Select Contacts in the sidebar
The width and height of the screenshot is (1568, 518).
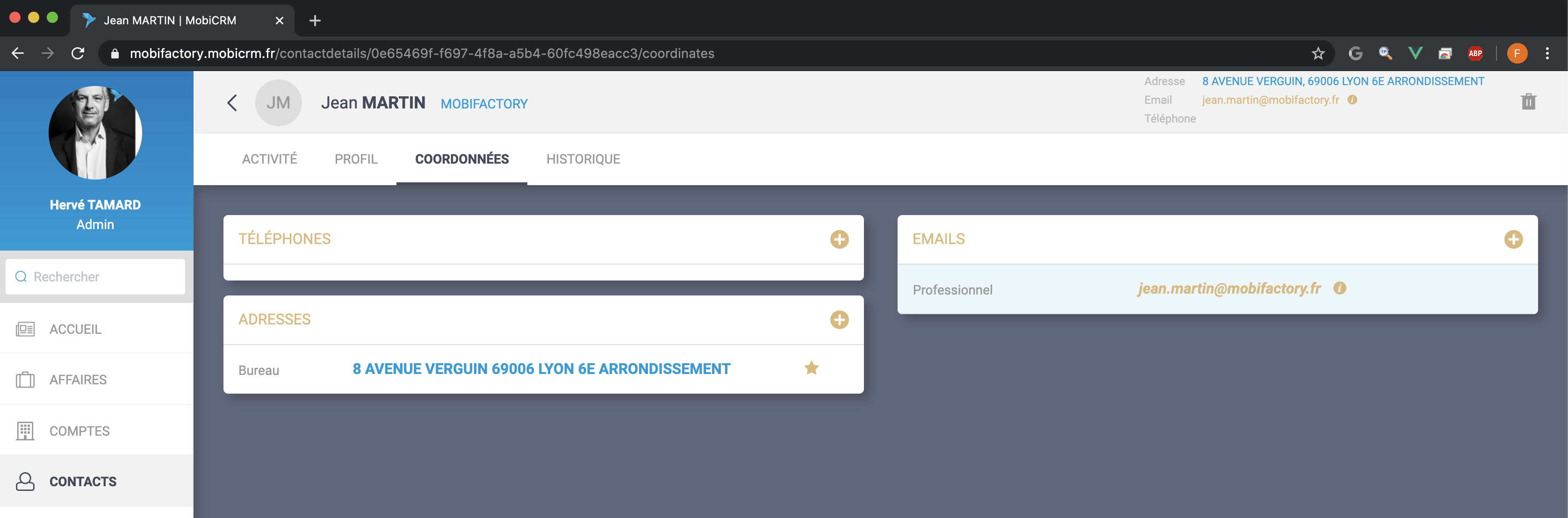click(83, 482)
